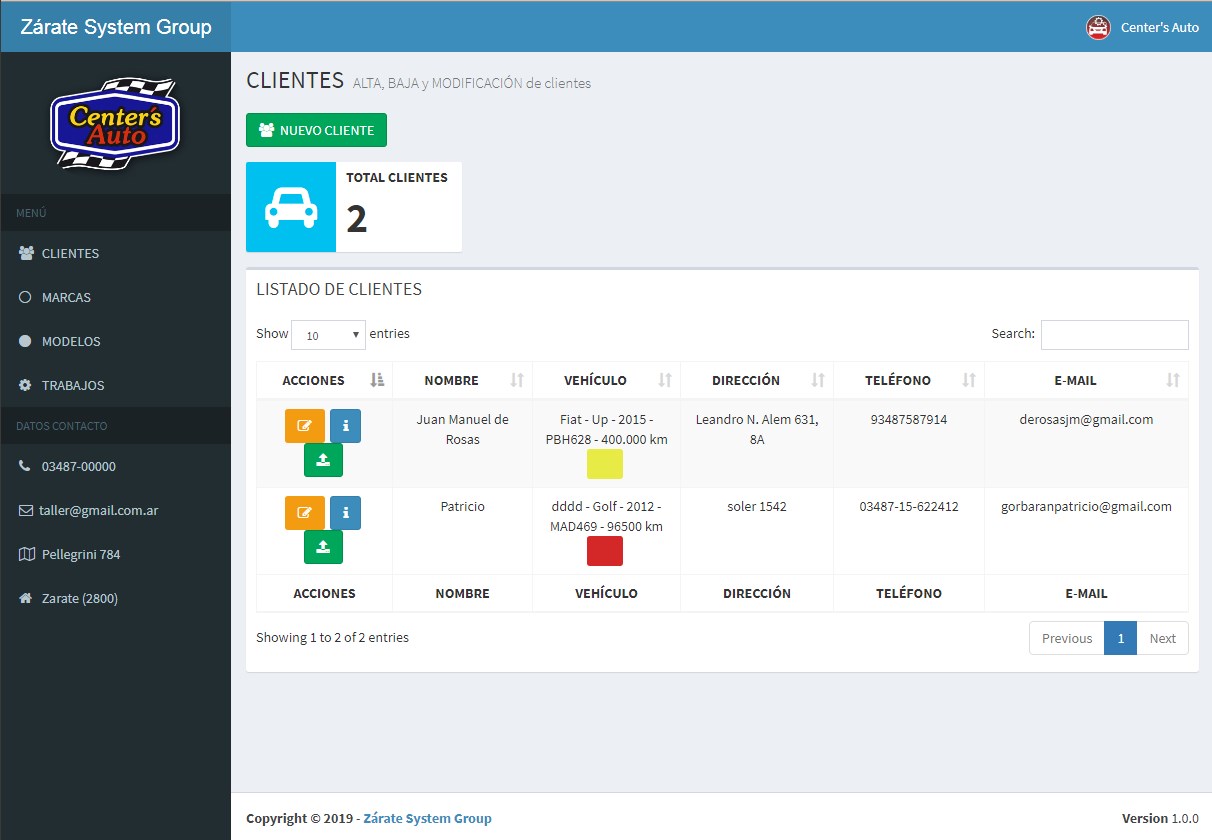Viewport: 1212px width, 840px height.
Task: Click the orange edit icon in Patricio's row
Action: pos(304,513)
